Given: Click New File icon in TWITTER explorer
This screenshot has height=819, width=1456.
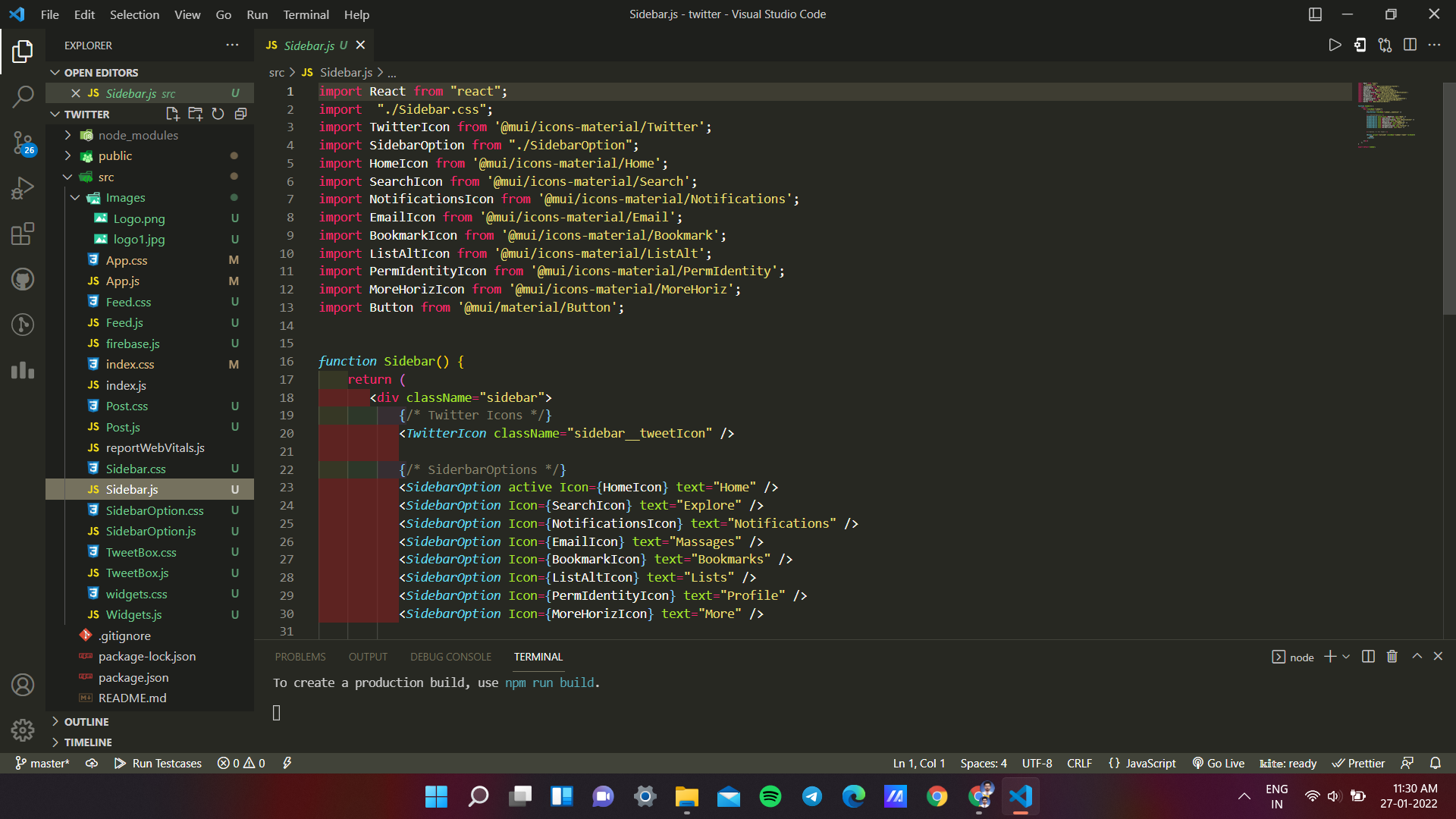Looking at the screenshot, I should (172, 114).
